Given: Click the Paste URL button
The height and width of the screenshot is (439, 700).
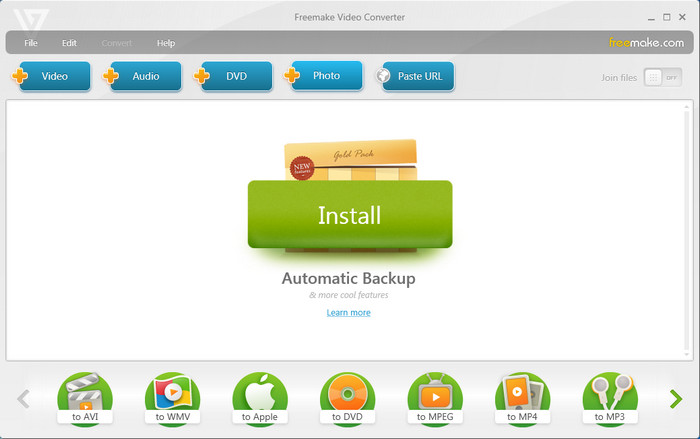Looking at the screenshot, I should pyautogui.click(x=415, y=76).
